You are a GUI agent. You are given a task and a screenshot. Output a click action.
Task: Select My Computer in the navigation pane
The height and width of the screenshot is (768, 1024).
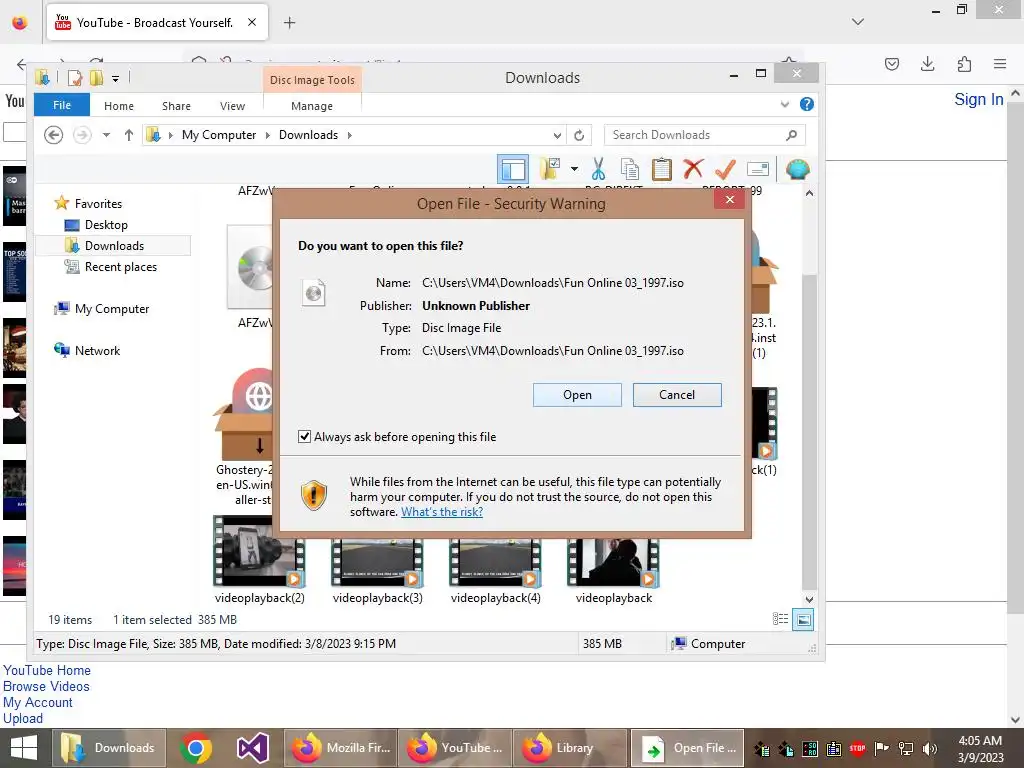point(112,309)
